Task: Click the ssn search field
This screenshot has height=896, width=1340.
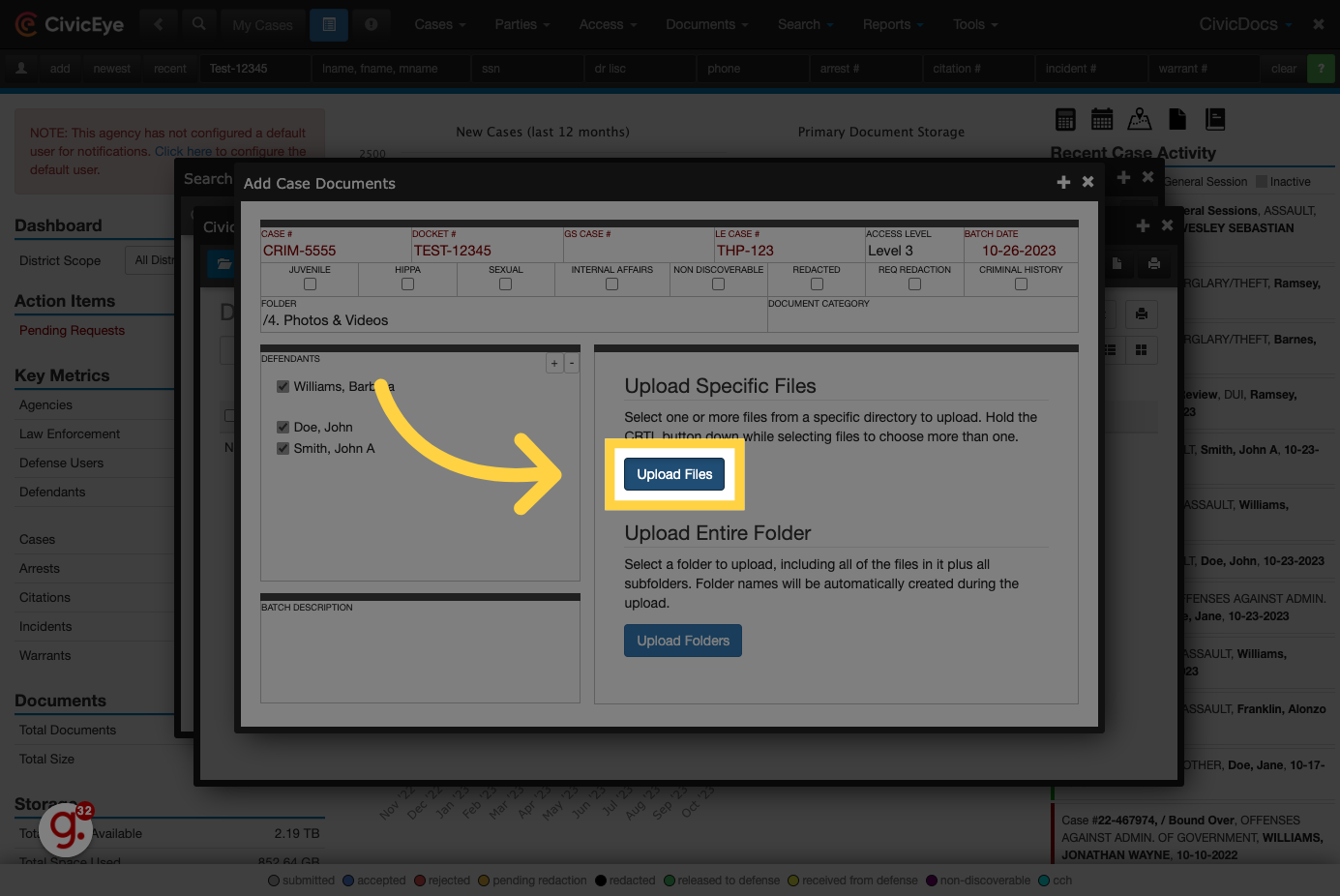Action: pos(527,69)
